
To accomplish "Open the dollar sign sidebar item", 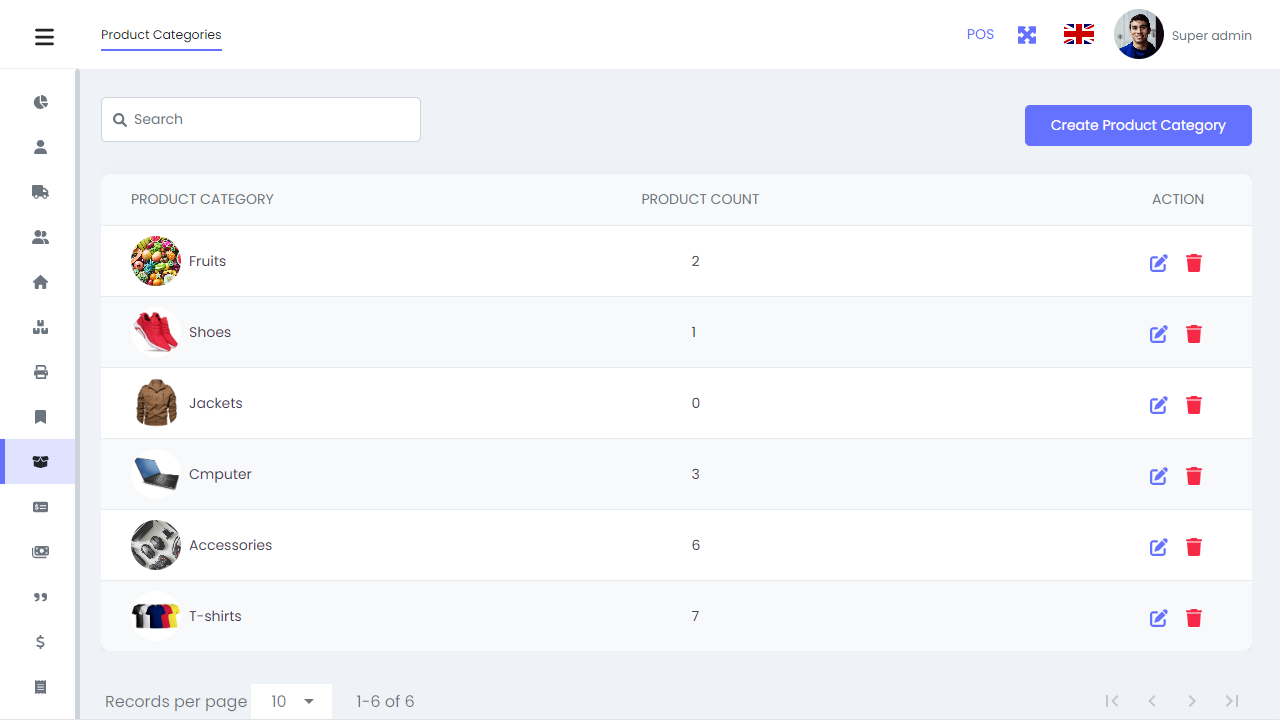I will [x=40, y=642].
